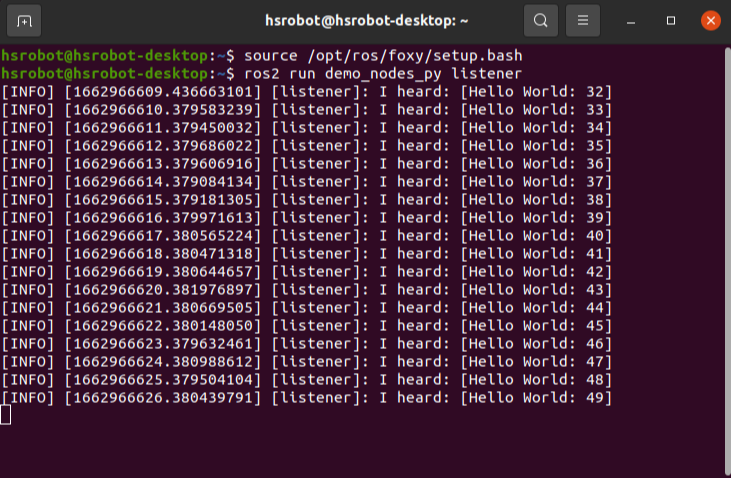731x478 pixels.
Task: Close the terminal window
Action: (710, 21)
